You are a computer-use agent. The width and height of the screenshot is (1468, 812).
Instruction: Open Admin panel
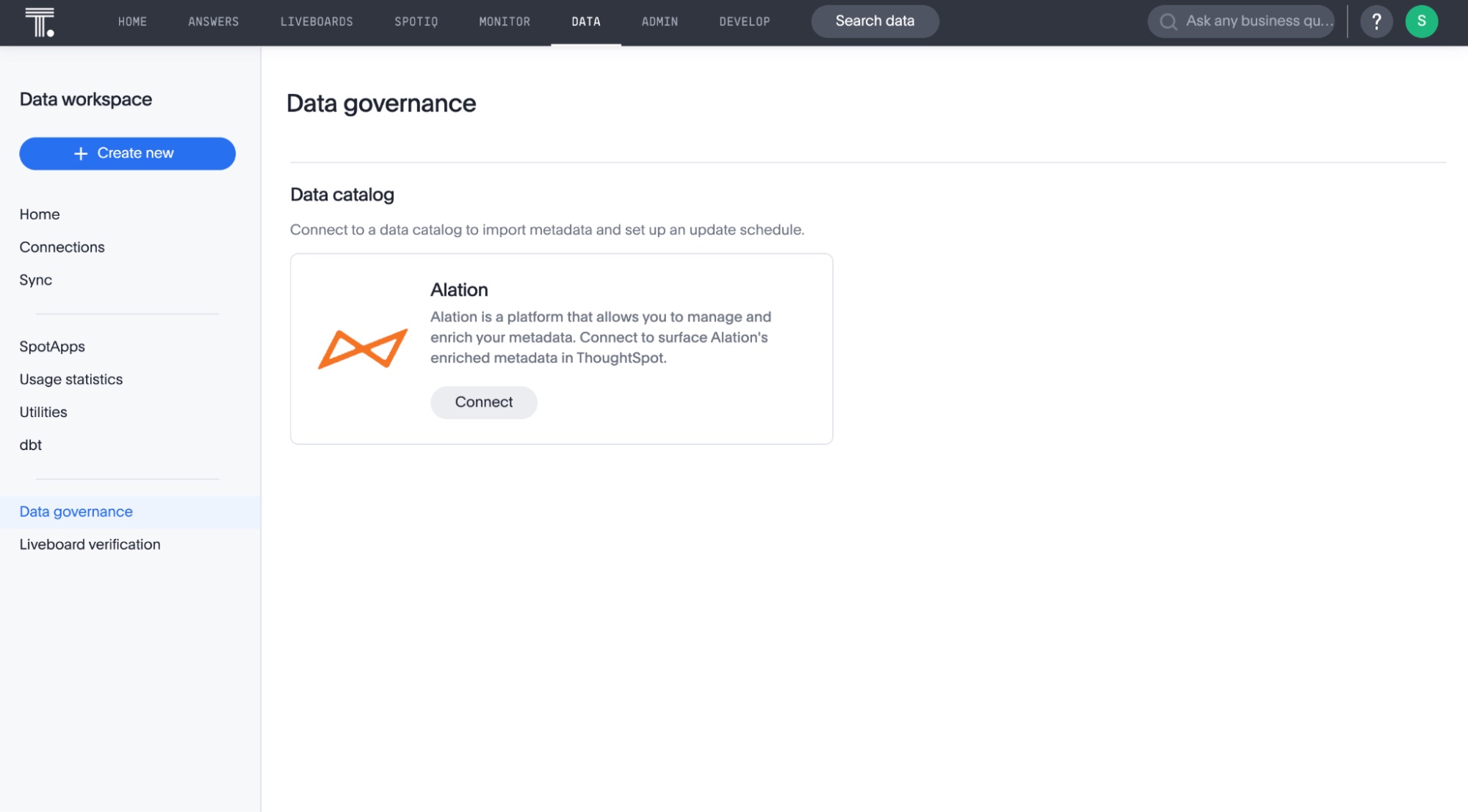(659, 21)
